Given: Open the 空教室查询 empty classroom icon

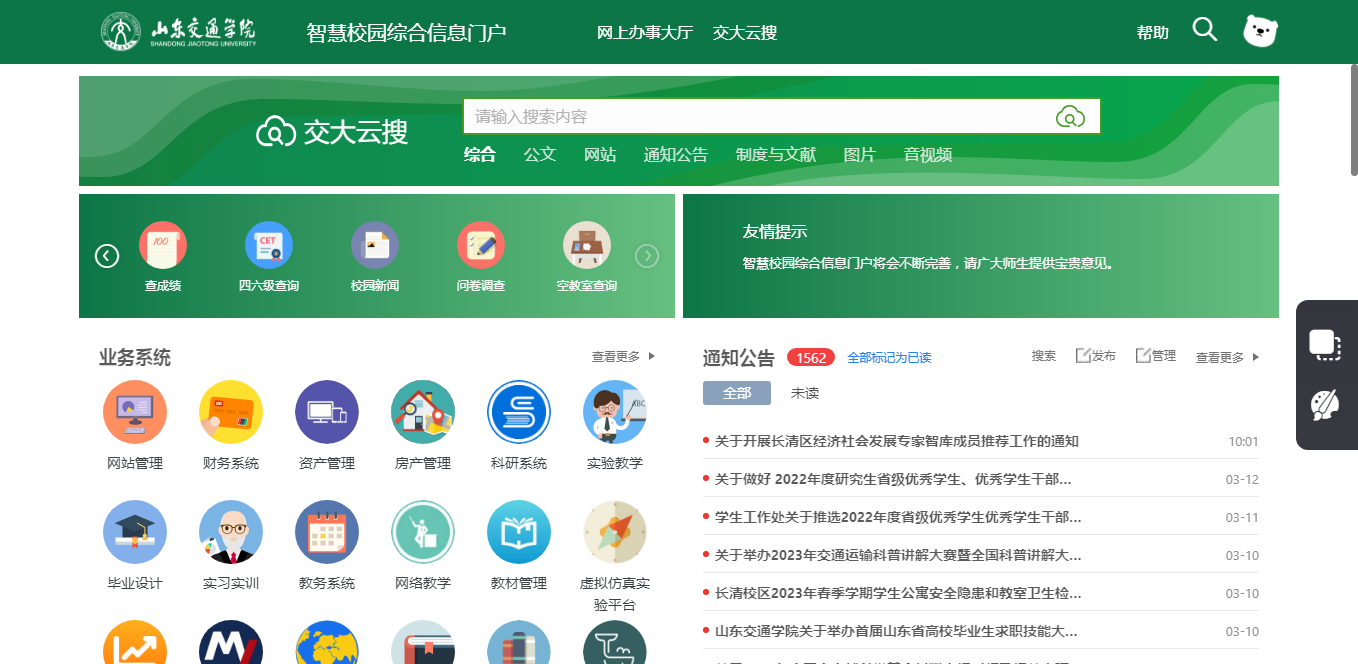Looking at the screenshot, I should point(587,246).
